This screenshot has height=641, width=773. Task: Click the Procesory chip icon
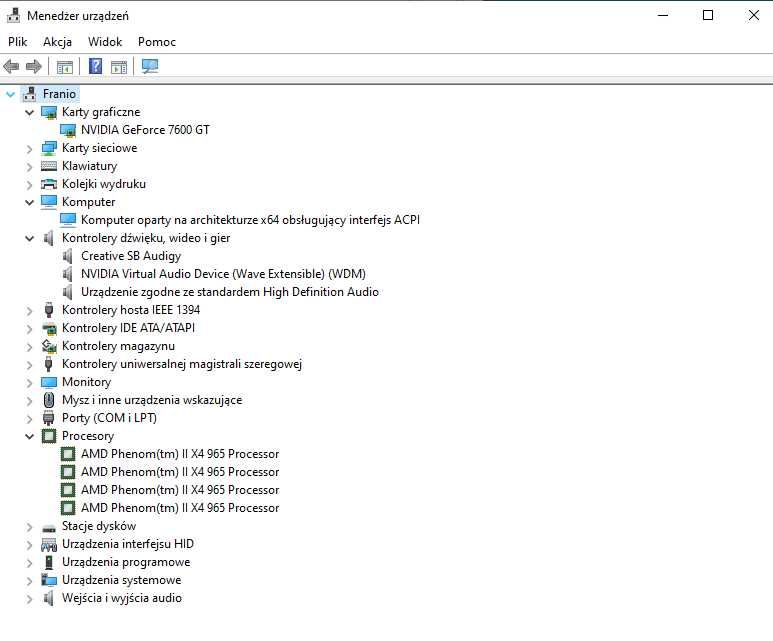(x=49, y=436)
